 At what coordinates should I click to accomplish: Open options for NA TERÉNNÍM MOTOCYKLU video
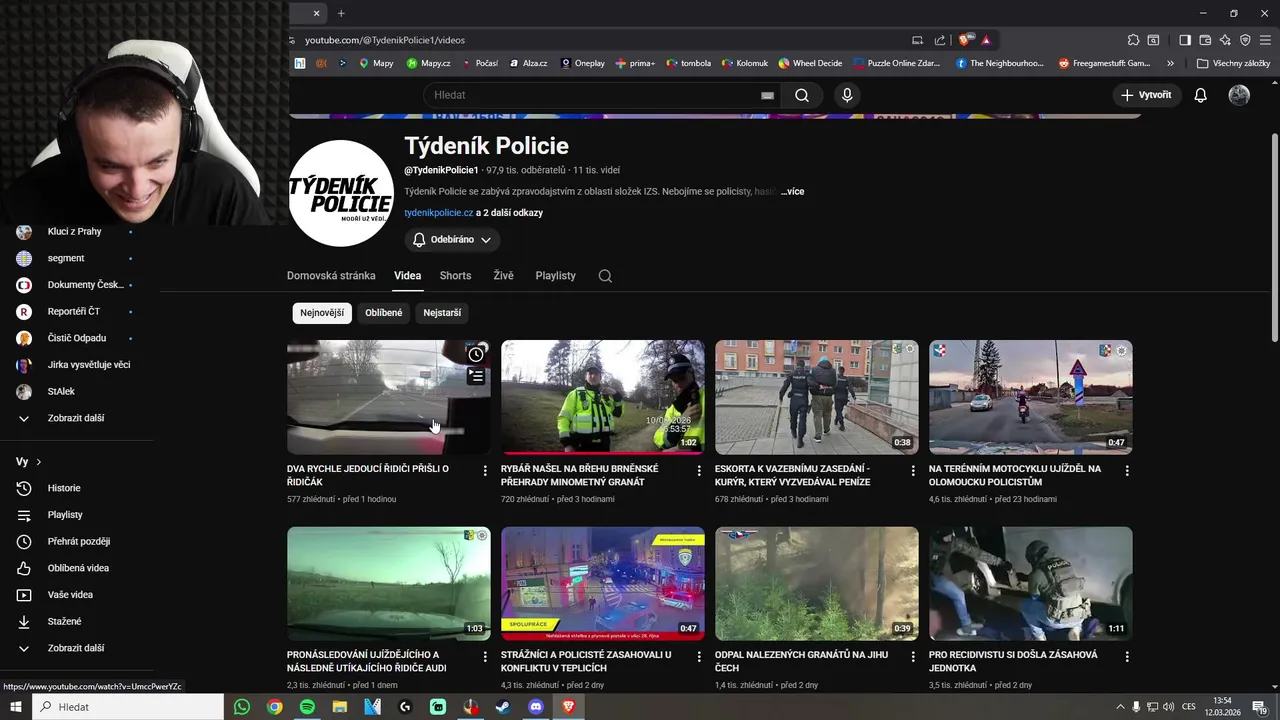(x=1127, y=470)
